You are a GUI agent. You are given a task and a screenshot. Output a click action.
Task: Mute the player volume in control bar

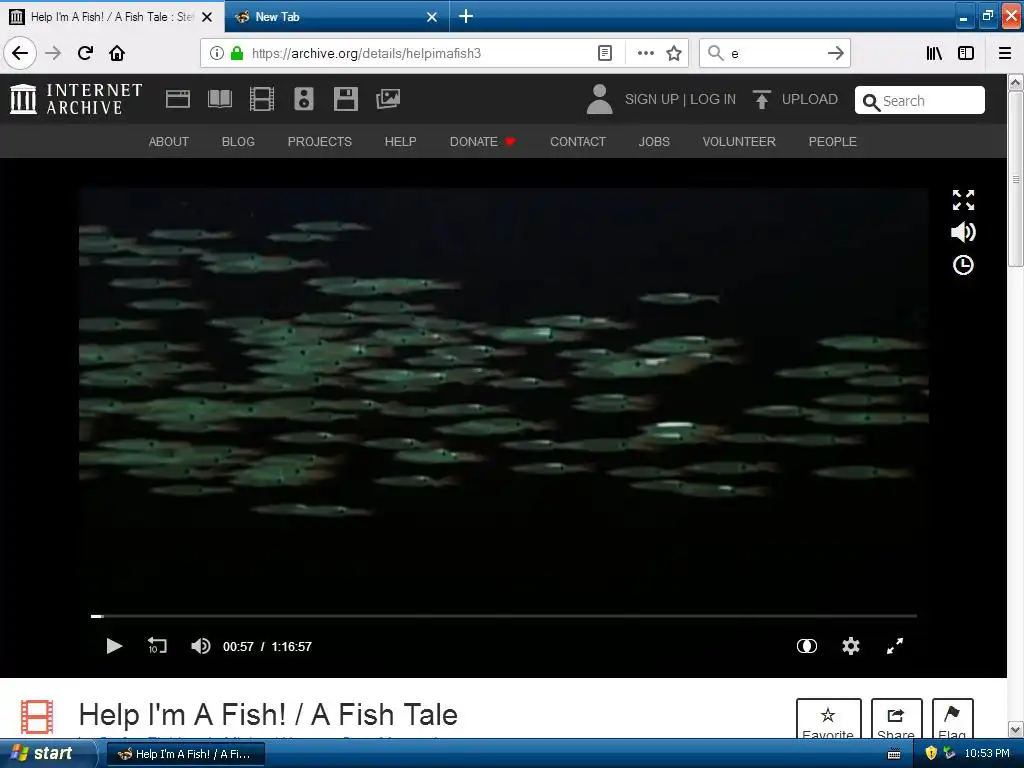[200, 646]
